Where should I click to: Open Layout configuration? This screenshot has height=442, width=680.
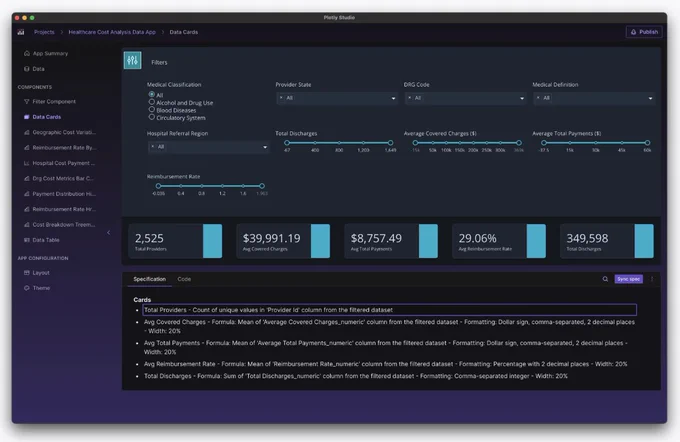coord(41,273)
